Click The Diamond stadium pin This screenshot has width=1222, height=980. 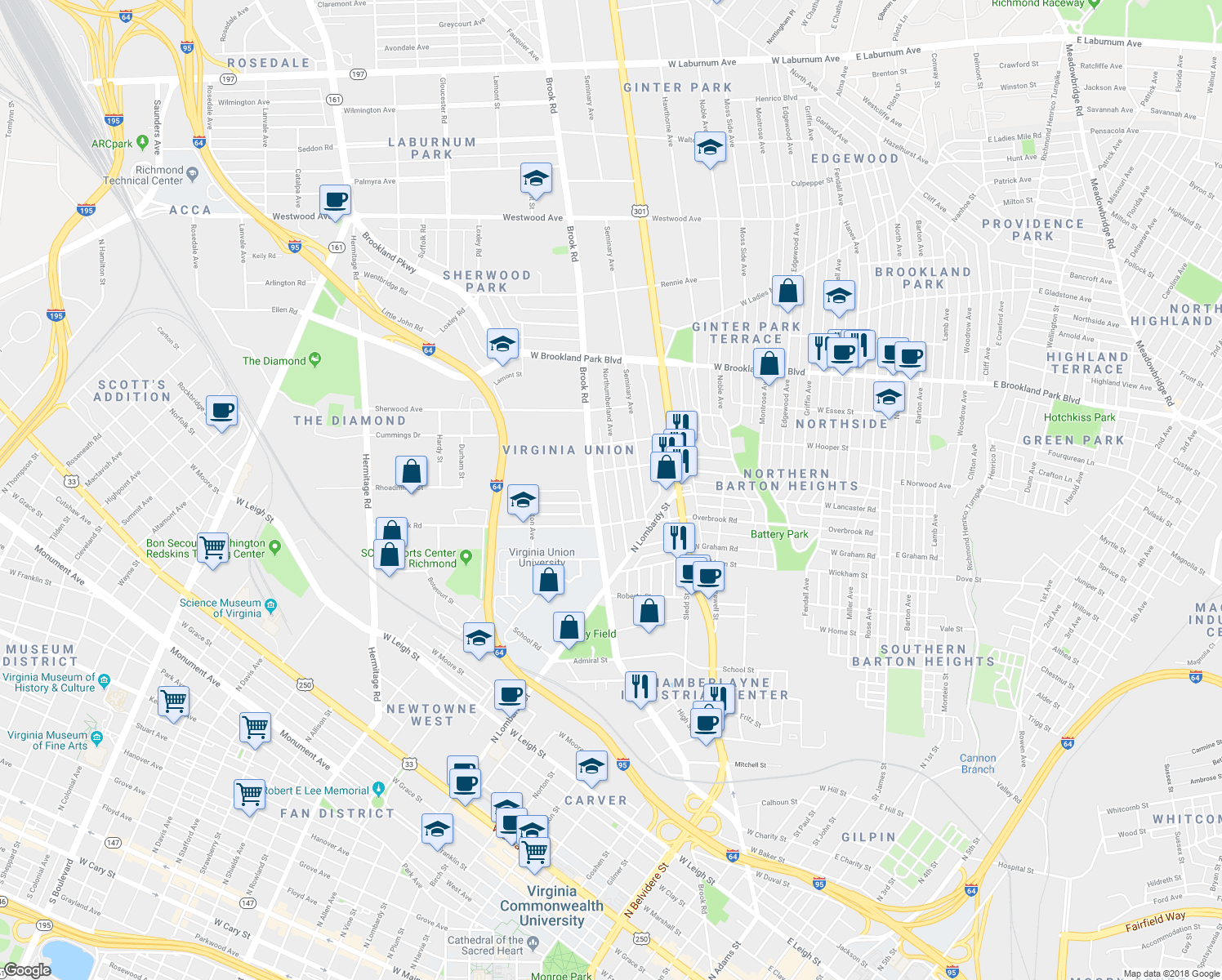pos(316,359)
